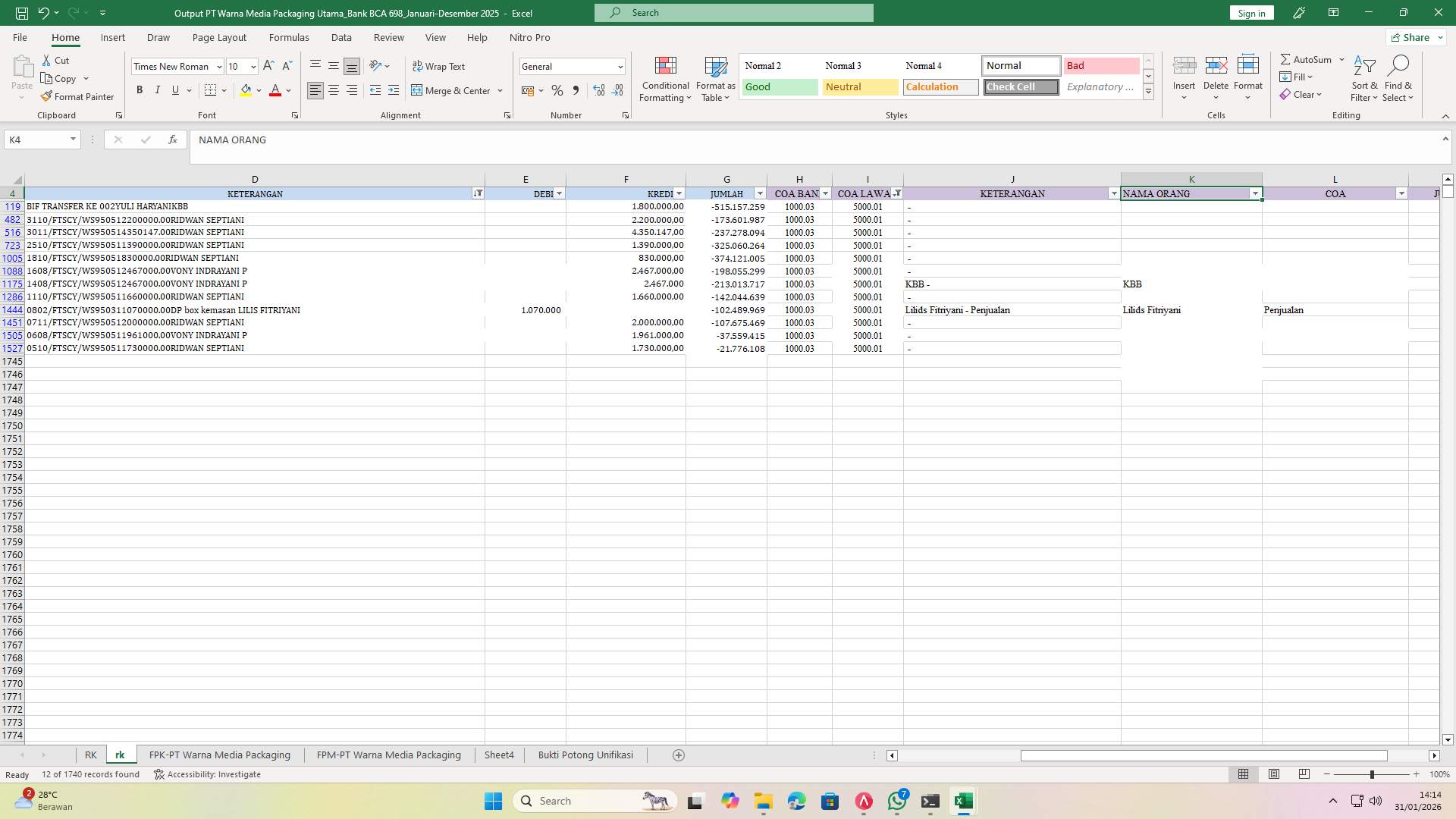Switch to the Formulas ribbon tab

(289, 37)
